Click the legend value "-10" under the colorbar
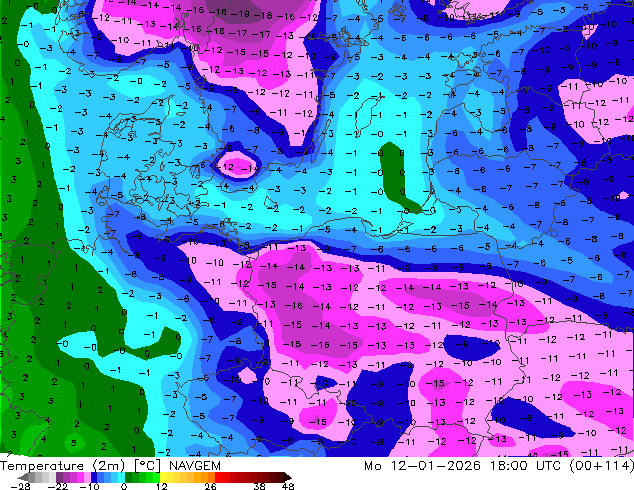634x490 pixels. [x=89, y=486]
